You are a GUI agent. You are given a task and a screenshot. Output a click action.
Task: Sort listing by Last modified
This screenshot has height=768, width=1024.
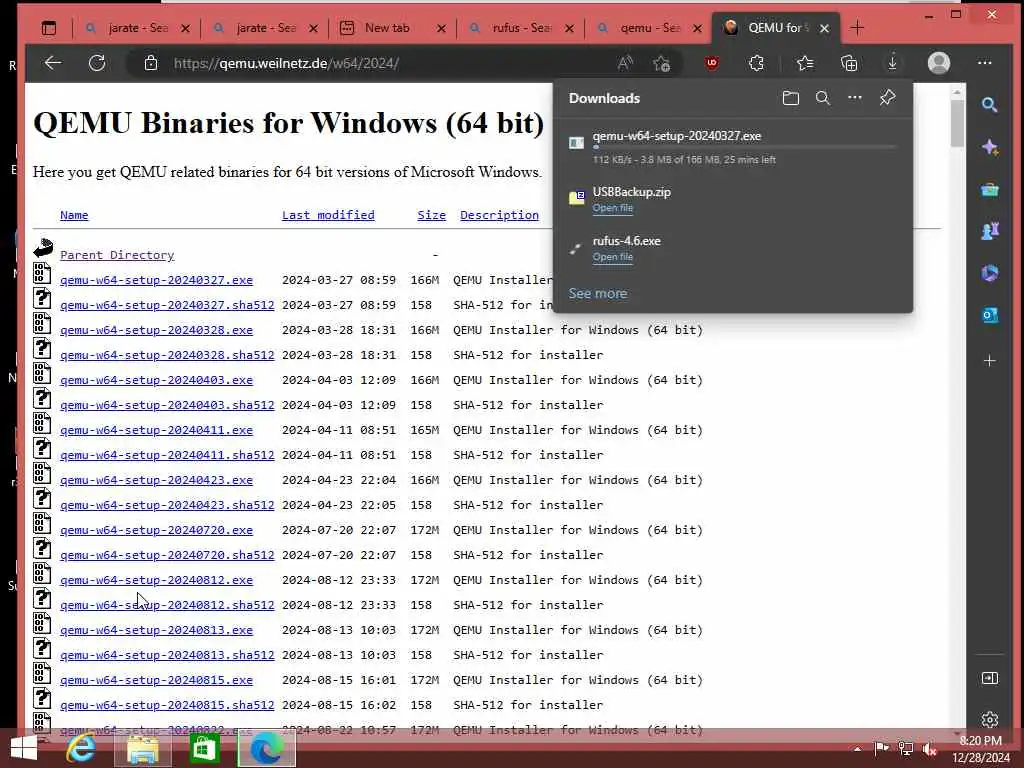click(328, 215)
